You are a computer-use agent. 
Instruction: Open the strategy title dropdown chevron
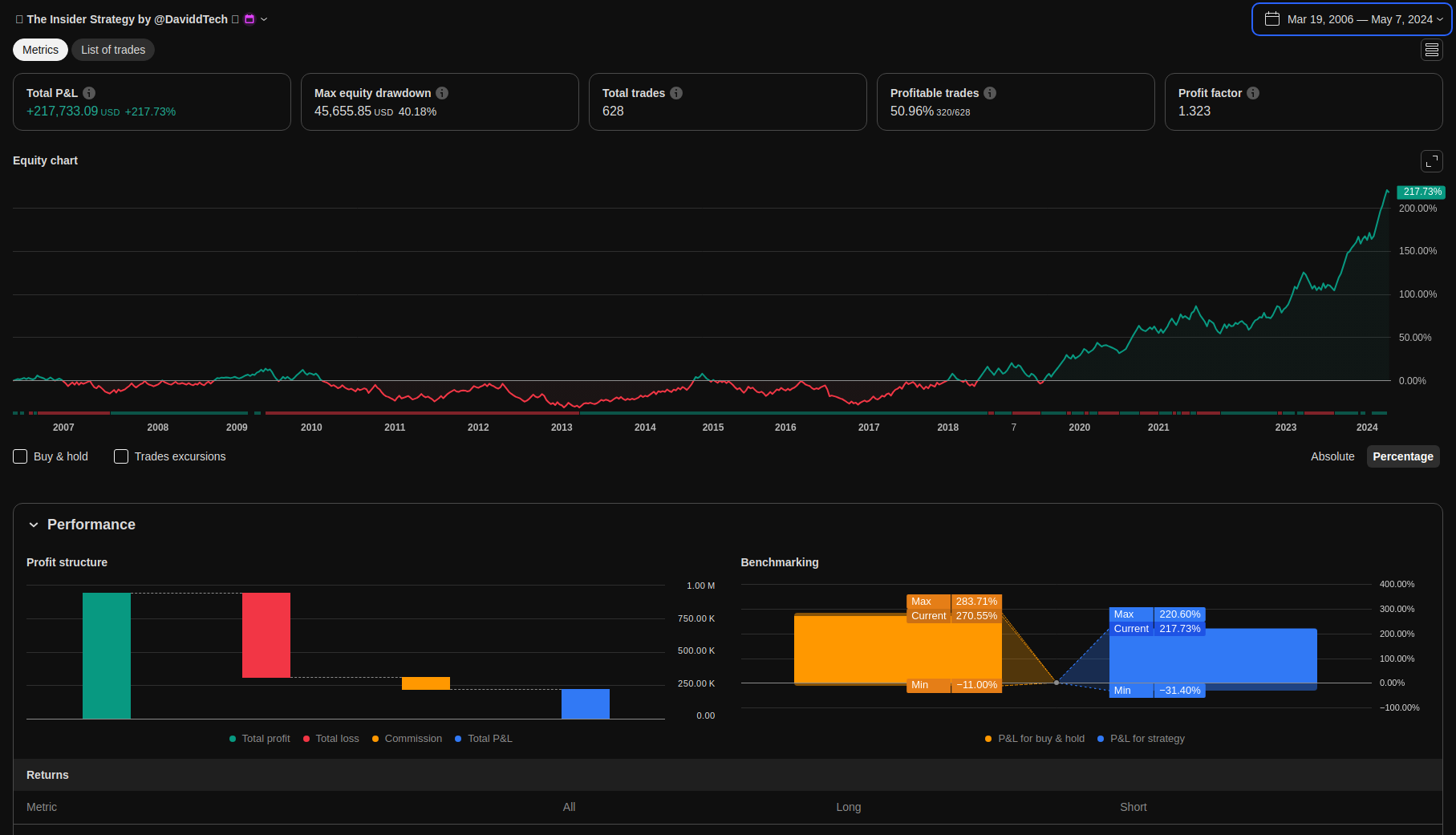click(x=264, y=19)
